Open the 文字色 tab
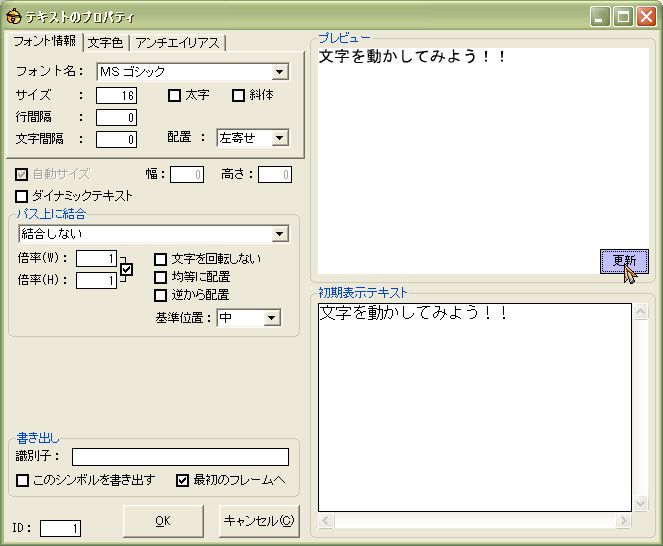Screen dimensions: 663x546 click(x=105, y=43)
